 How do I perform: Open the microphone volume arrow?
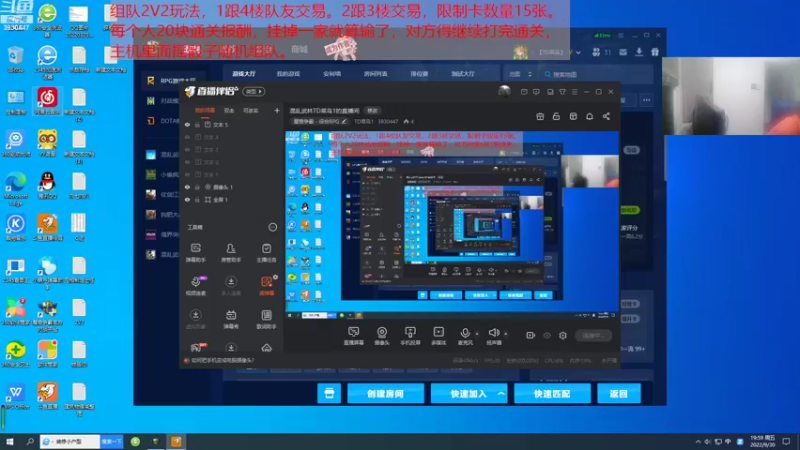pos(477,334)
